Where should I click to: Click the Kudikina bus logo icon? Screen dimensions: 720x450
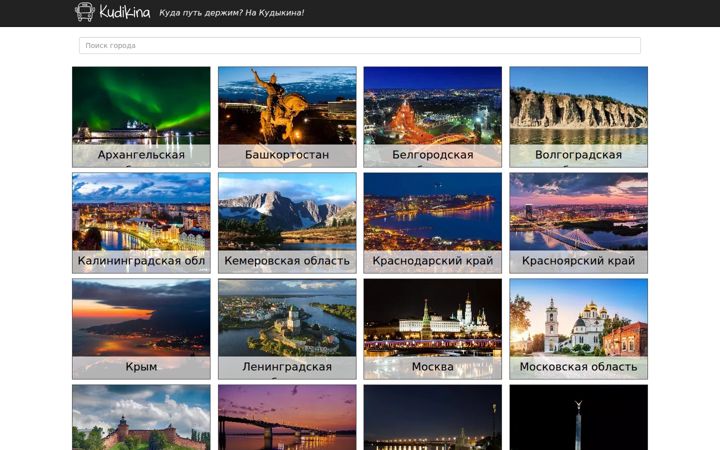(x=84, y=12)
